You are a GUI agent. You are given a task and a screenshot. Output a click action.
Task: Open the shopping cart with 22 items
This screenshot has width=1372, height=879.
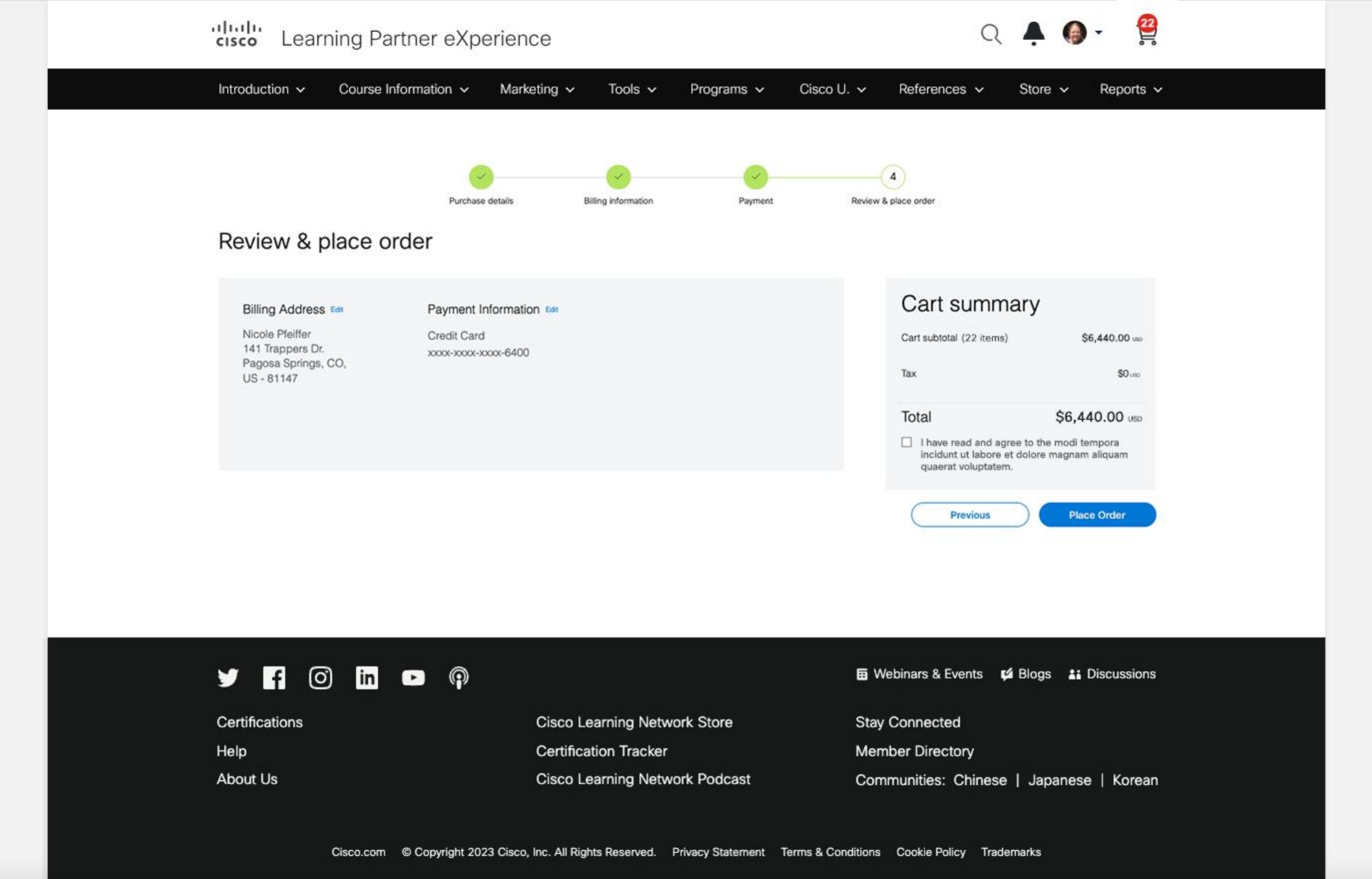1147,32
